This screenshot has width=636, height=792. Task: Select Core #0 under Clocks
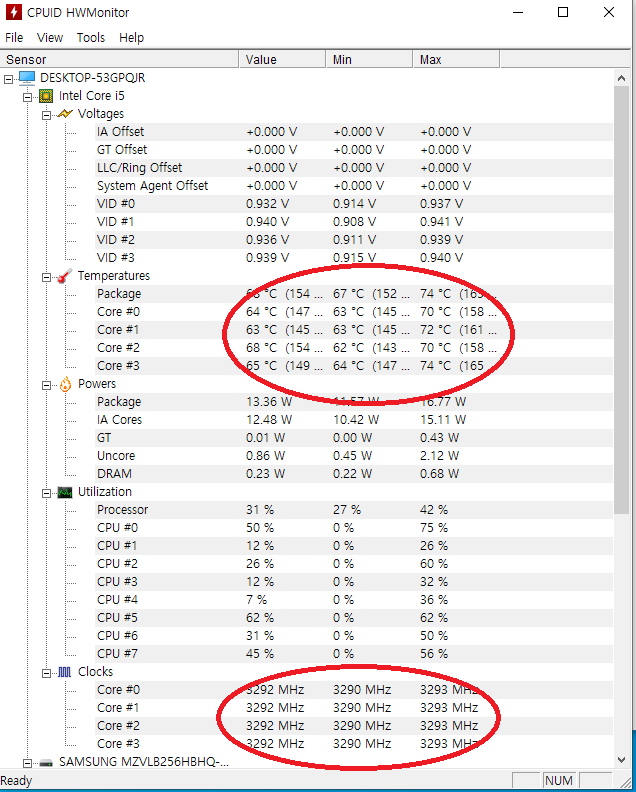coord(354,690)
